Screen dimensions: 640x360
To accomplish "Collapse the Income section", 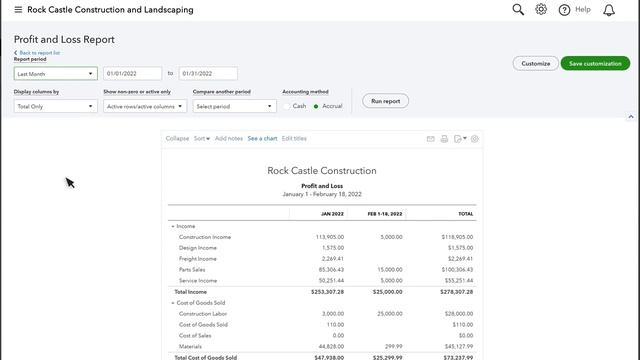I will pyautogui.click(x=173, y=226).
